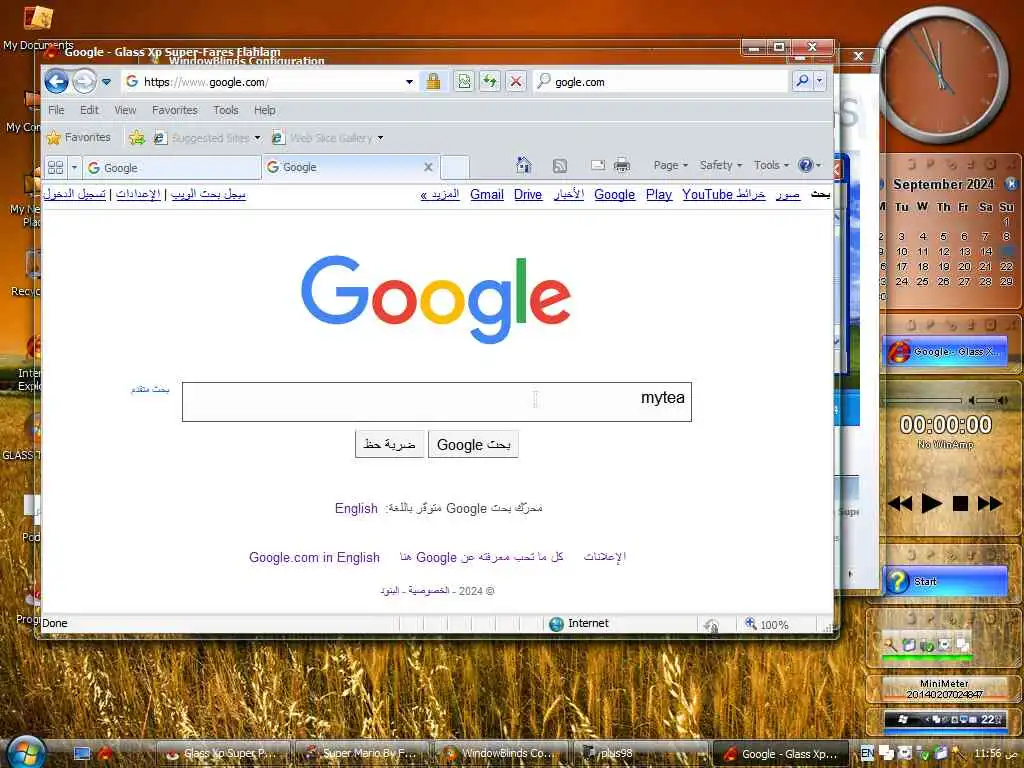The image size is (1024, 768).
Task: Click the ضربة حظ lucky button
Action: (x=389, y=444)
